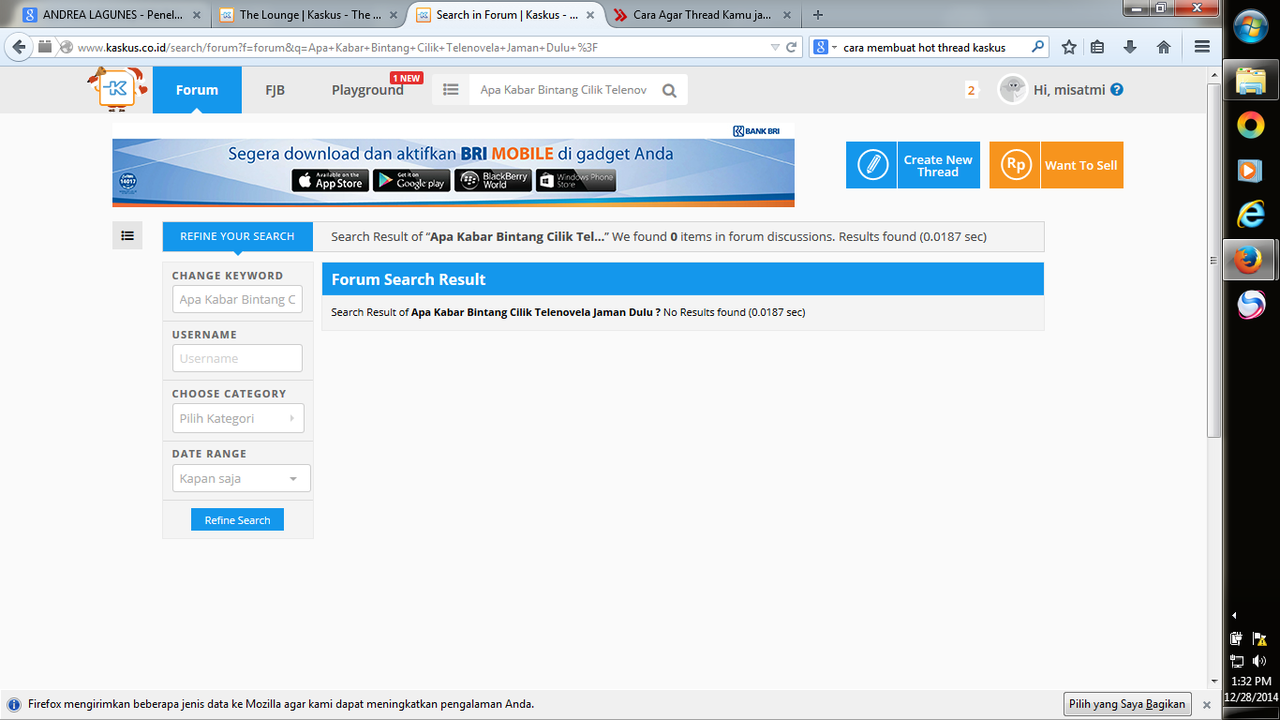
Task: Click the Username input field
Action: coord(237,358)
